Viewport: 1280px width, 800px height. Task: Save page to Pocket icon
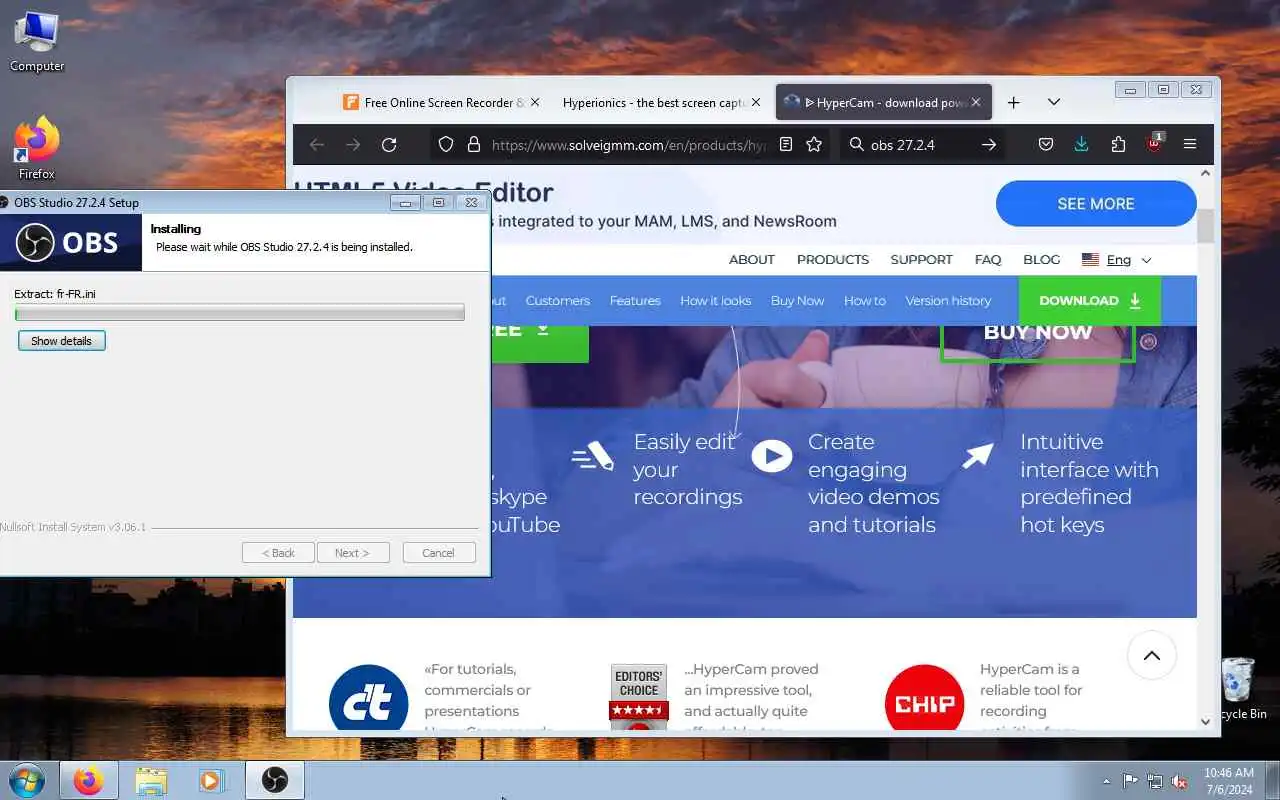1045,144
